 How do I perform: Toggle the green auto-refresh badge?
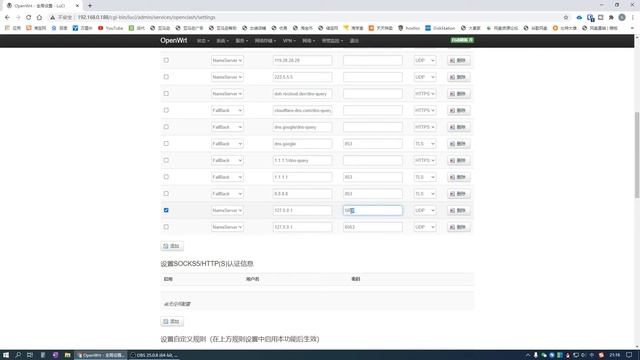(x=462, y=40)
